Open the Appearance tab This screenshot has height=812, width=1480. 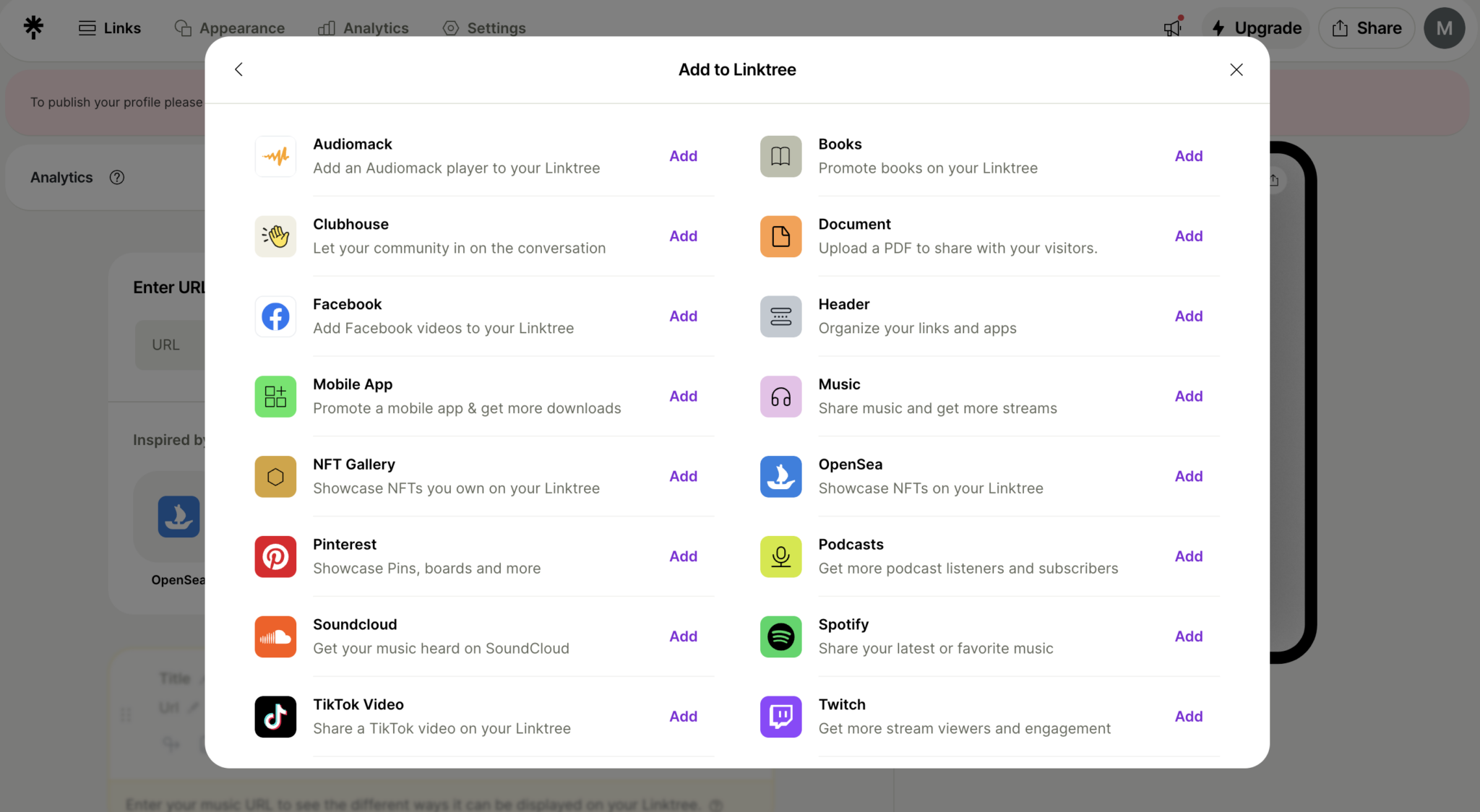coord(230,28)
